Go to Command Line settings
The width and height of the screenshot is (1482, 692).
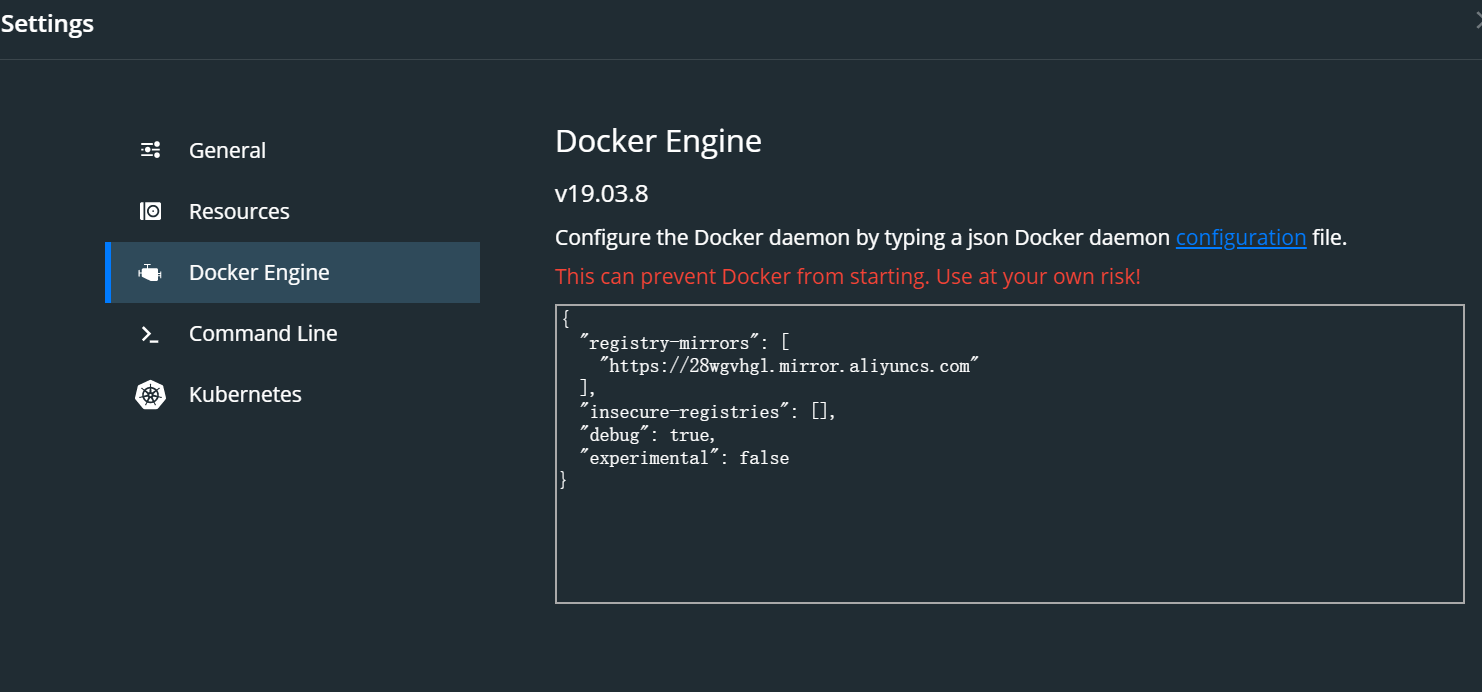tap(263, 333)
